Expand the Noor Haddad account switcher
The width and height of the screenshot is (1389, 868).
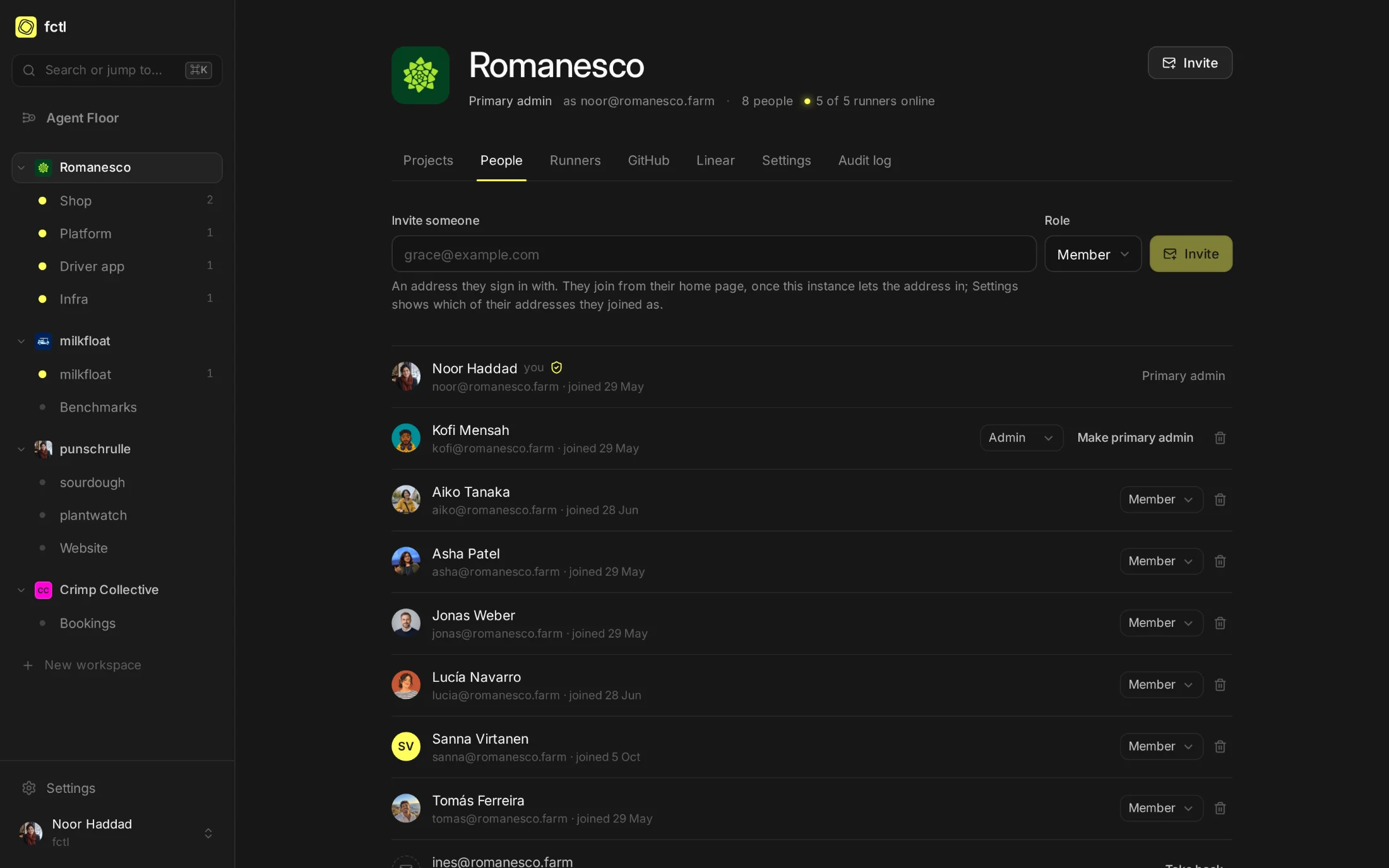pyautogui.click(x=208, y=833)
